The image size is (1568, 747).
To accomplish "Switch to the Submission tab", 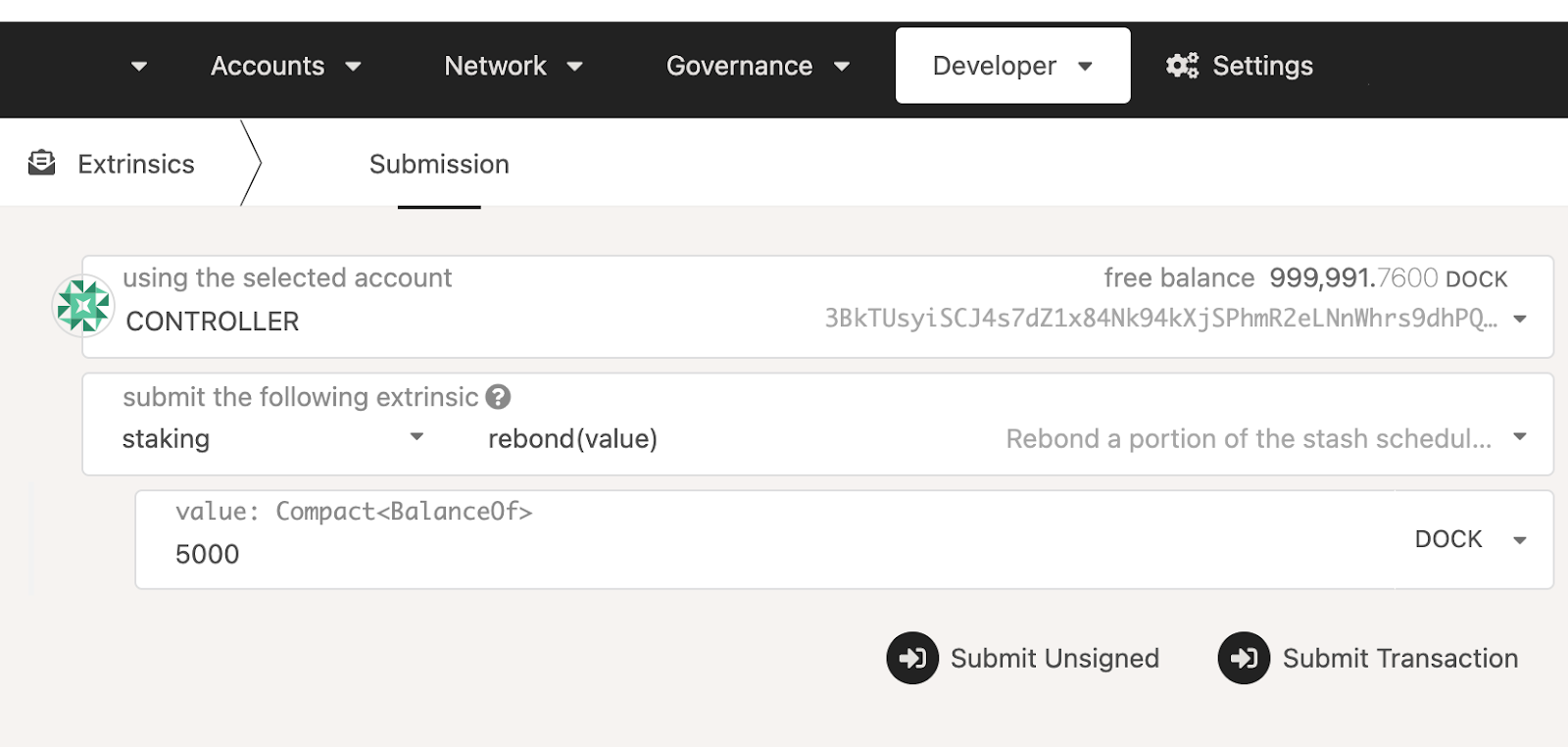I will 439,164.
